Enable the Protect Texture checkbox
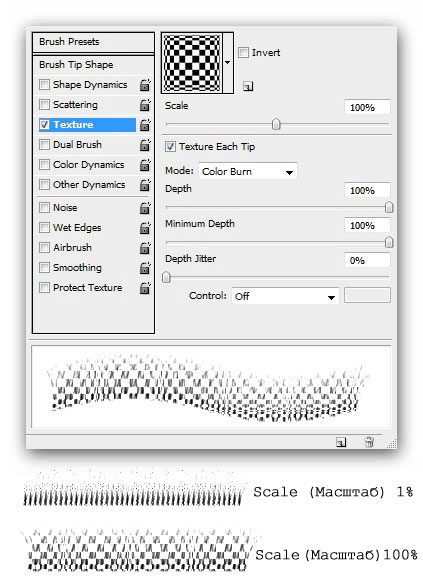 [x=44, y=287]
